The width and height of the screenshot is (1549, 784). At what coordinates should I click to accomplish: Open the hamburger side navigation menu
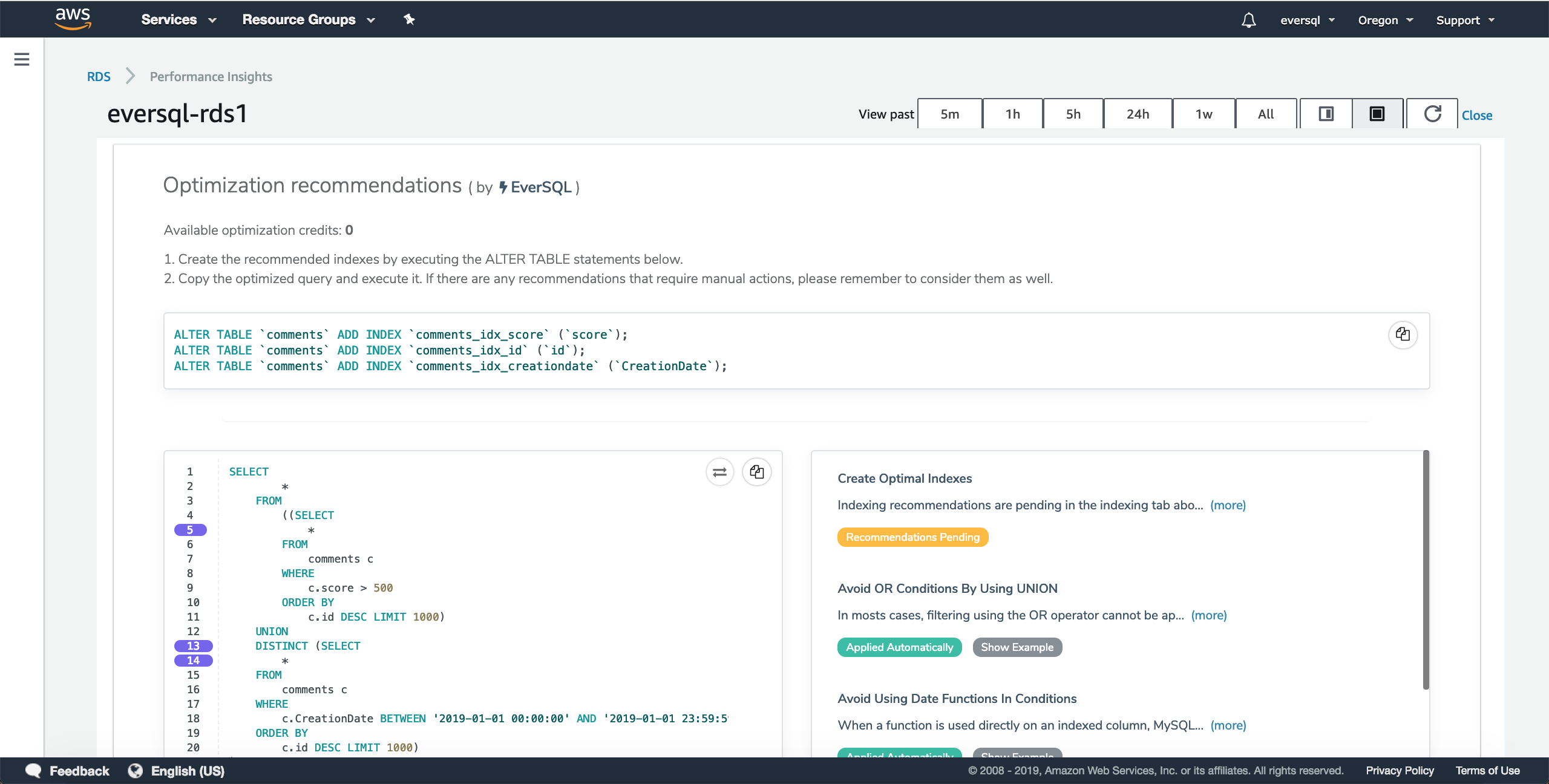tap(22, 59)
